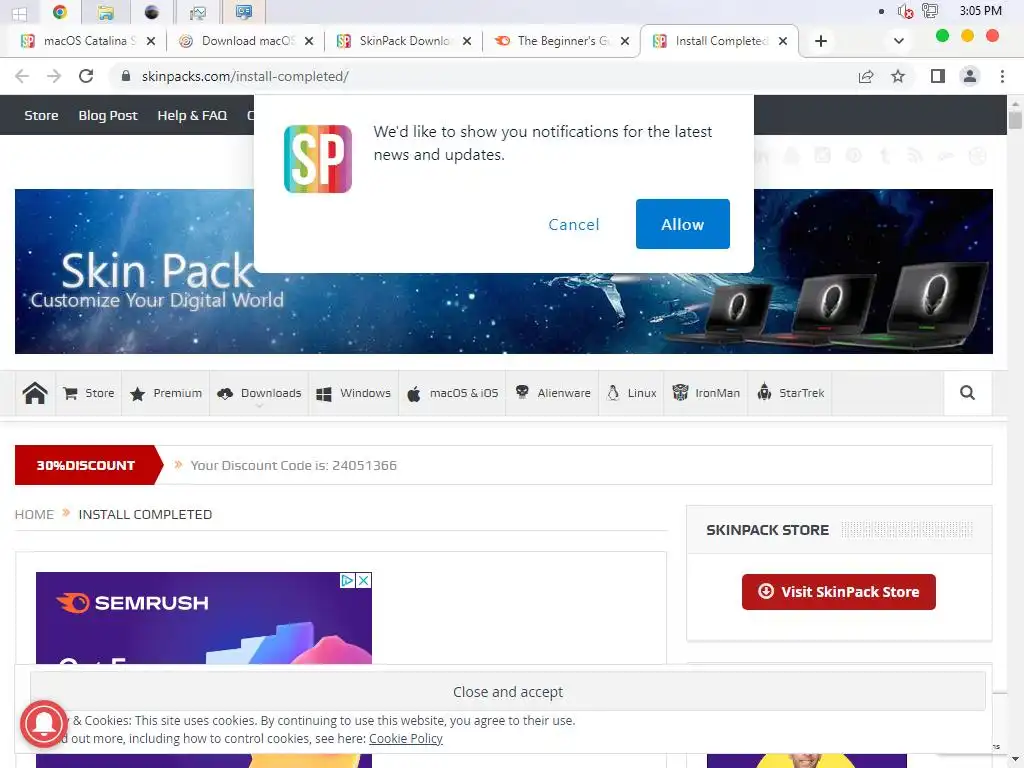1024x768 pixels.
Task: Open Chrome from taskbar
Action: tap(59, 12)
